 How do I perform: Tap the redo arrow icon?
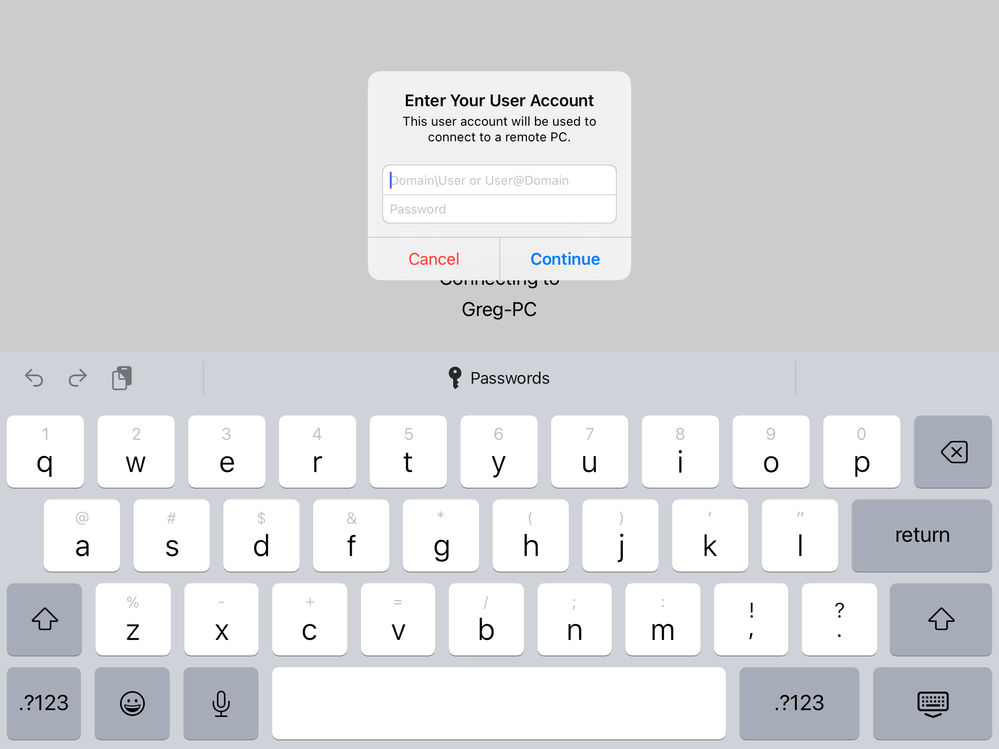point(78,378)
